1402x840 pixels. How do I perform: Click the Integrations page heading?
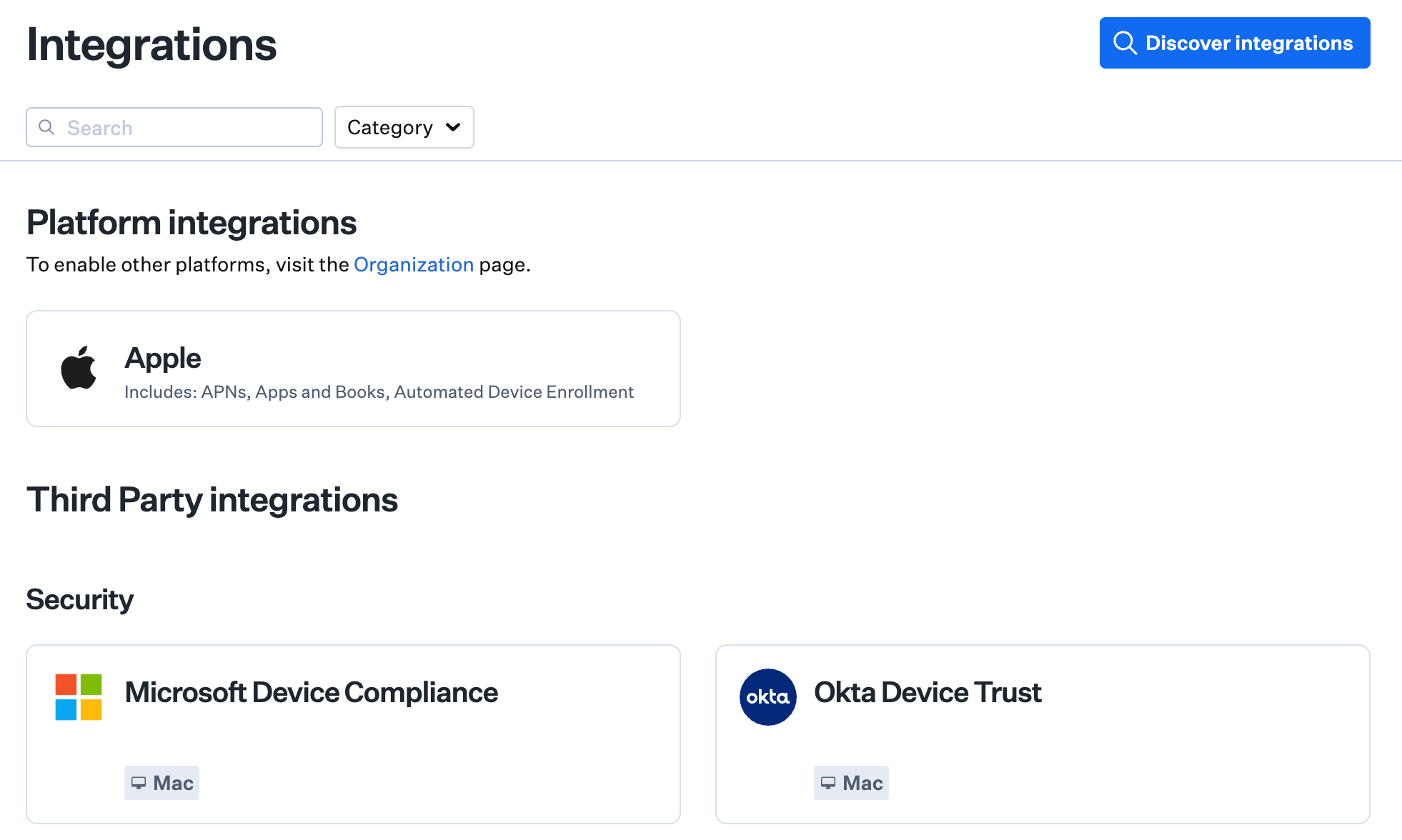(x=151, y=44)
